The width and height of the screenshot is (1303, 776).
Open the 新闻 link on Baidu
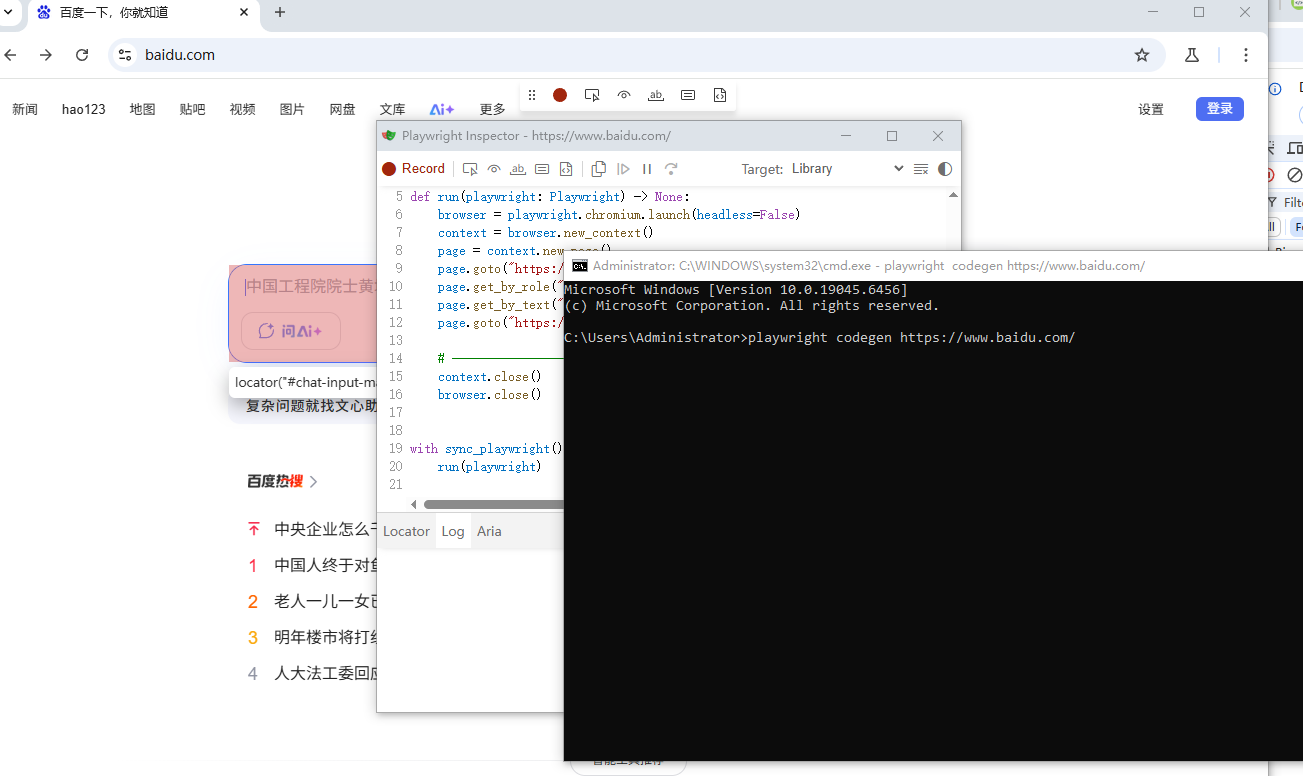(25, 109)
